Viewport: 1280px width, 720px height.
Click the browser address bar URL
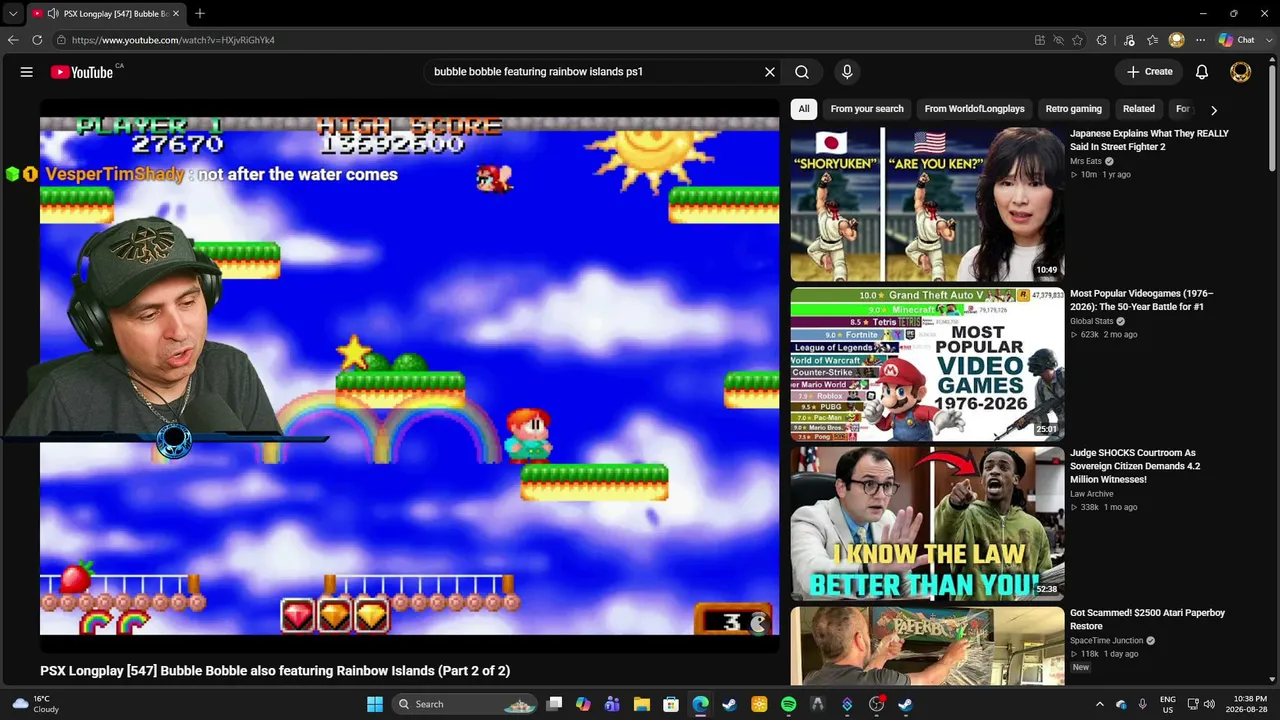coord(173,40)
